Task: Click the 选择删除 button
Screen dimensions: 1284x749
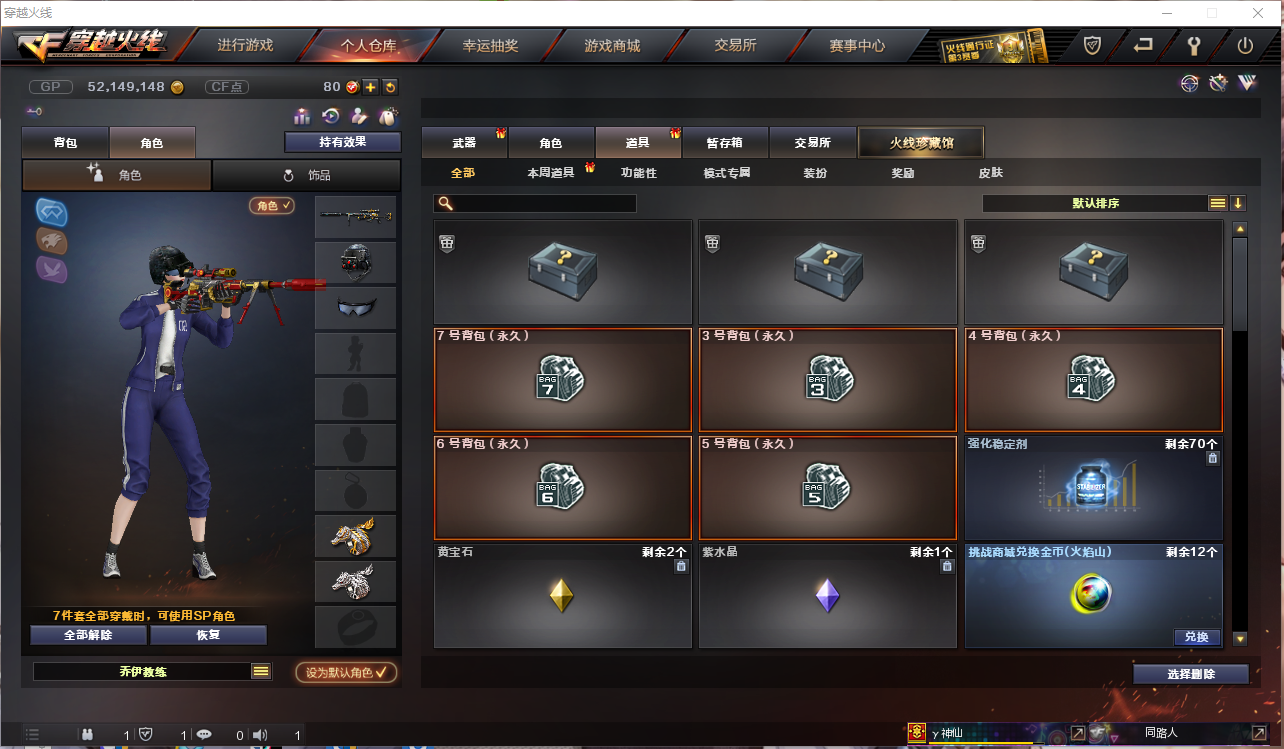Action: point(1191,674)
